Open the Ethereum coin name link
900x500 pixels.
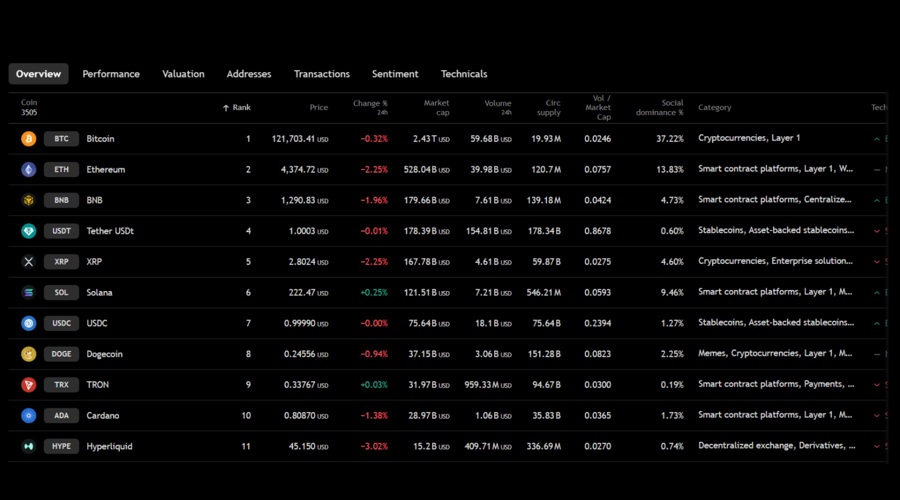pyautogui.click(x=106, y=169)
